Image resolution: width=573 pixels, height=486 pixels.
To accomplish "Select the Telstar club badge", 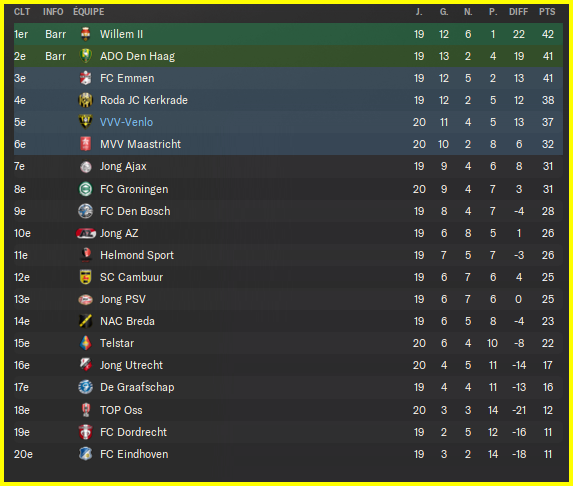I will 86,343.
